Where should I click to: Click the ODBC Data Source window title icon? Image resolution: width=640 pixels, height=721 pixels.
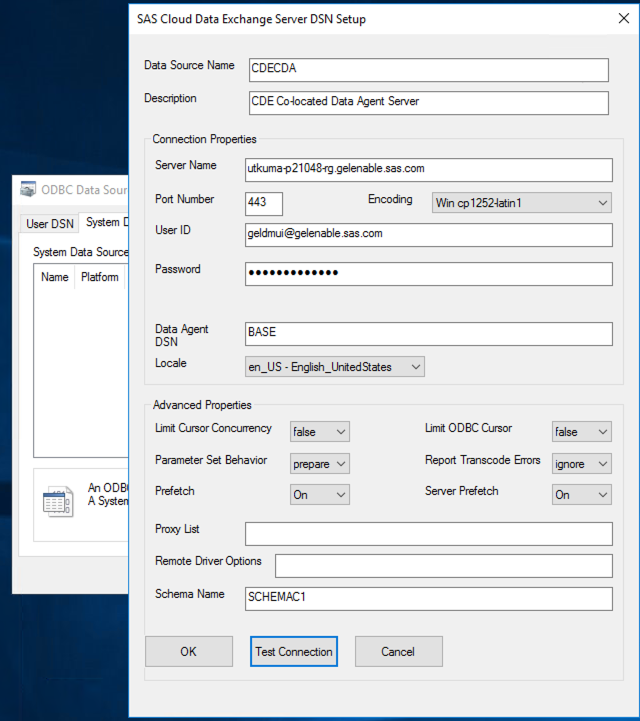(x=28, y=189)
